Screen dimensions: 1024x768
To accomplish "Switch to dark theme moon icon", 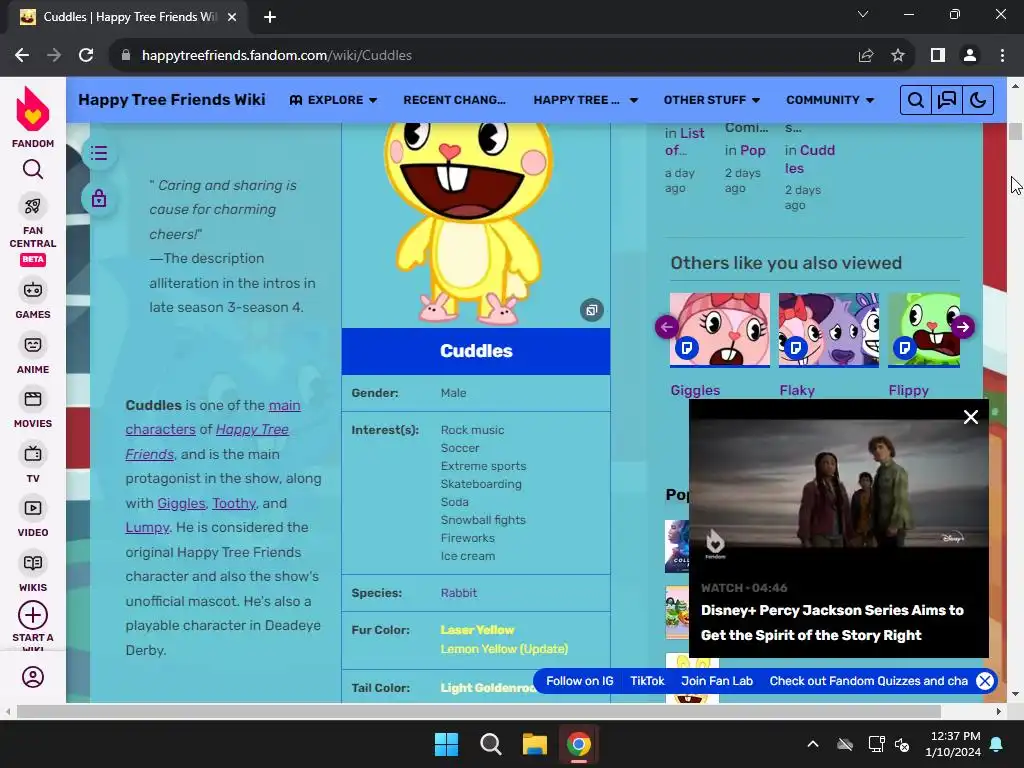I will click(978, 100).
